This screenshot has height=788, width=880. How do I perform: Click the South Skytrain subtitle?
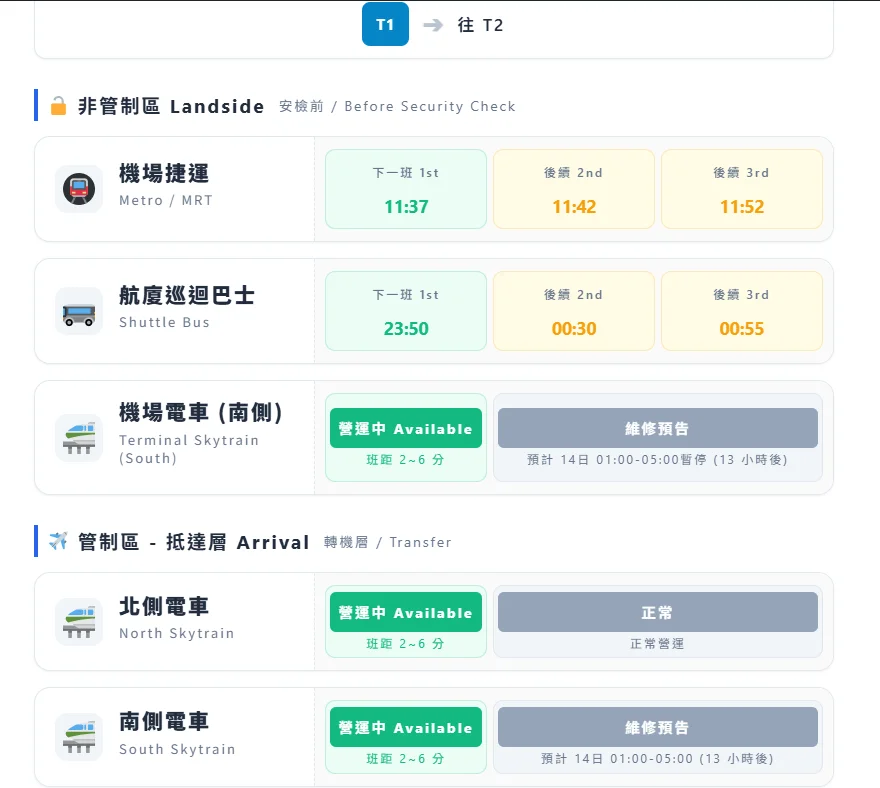(177, 749)
